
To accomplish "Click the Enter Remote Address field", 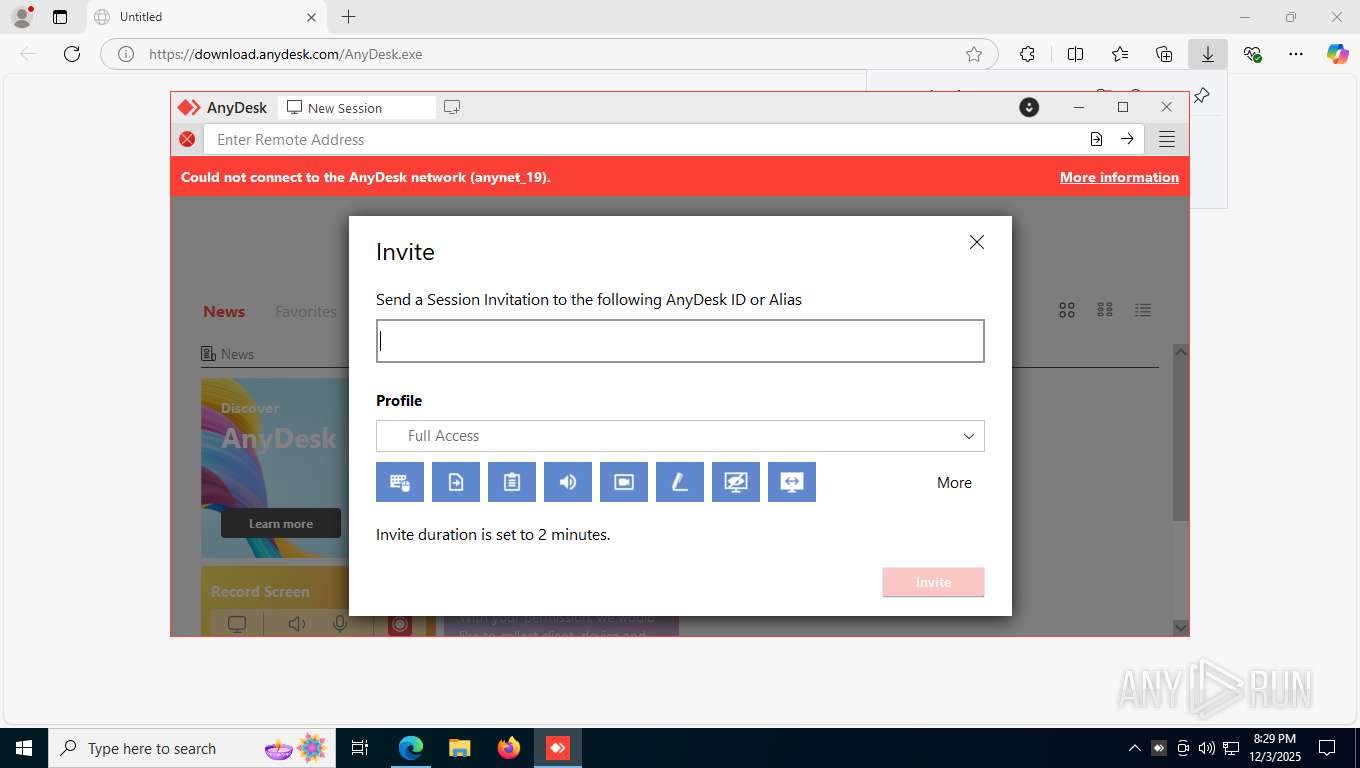I will (645, 139).
